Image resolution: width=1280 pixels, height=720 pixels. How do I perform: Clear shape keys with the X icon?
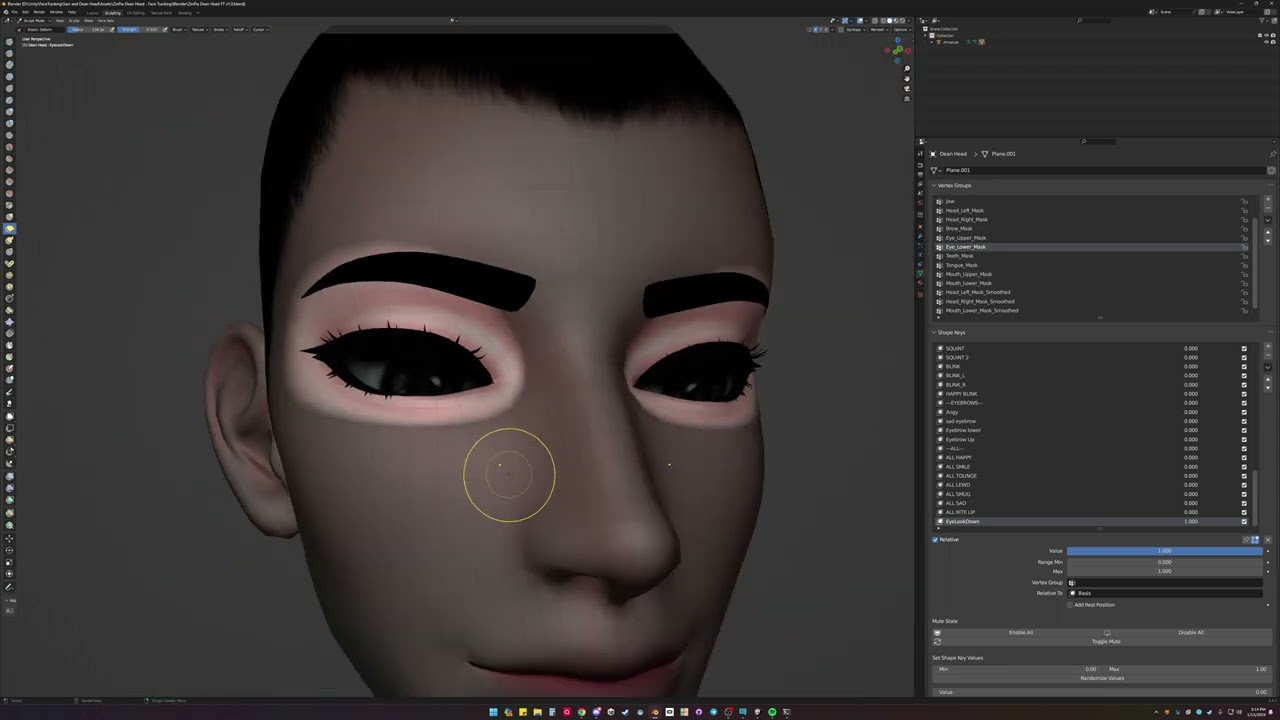[1268, 540]
